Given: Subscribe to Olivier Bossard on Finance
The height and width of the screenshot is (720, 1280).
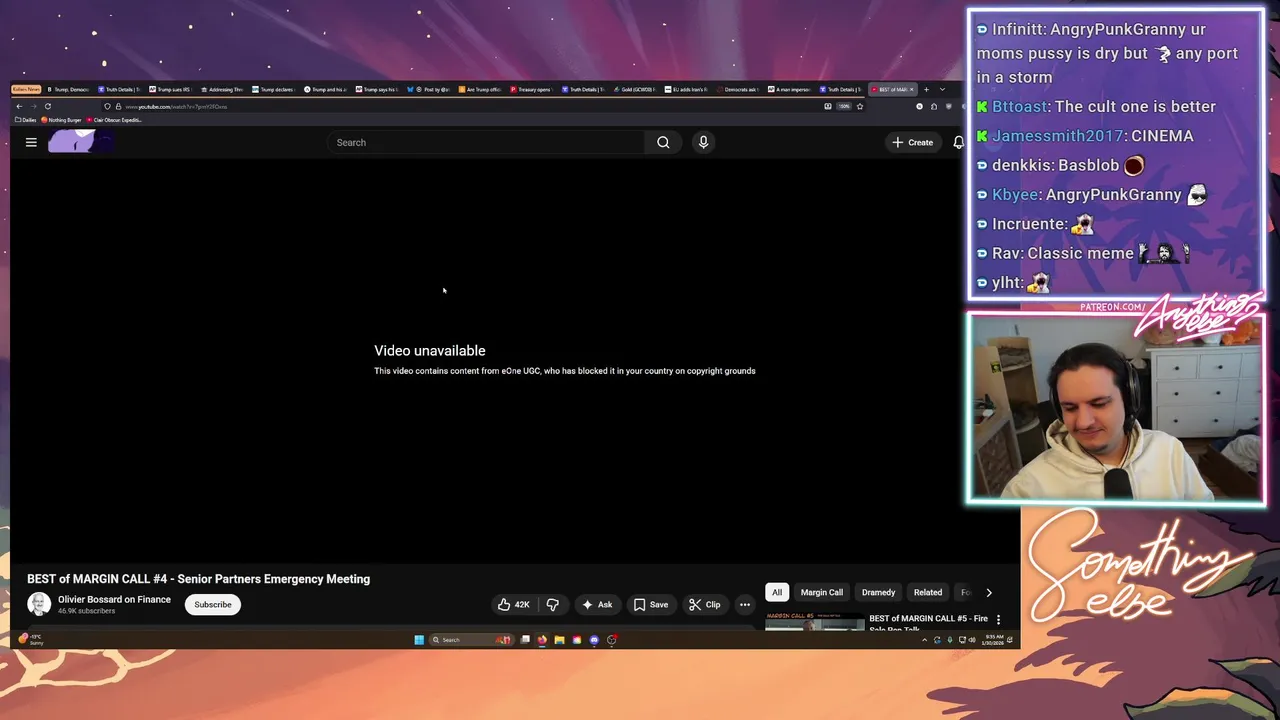Looking at the screenshot, I should [x=212, y=604].
